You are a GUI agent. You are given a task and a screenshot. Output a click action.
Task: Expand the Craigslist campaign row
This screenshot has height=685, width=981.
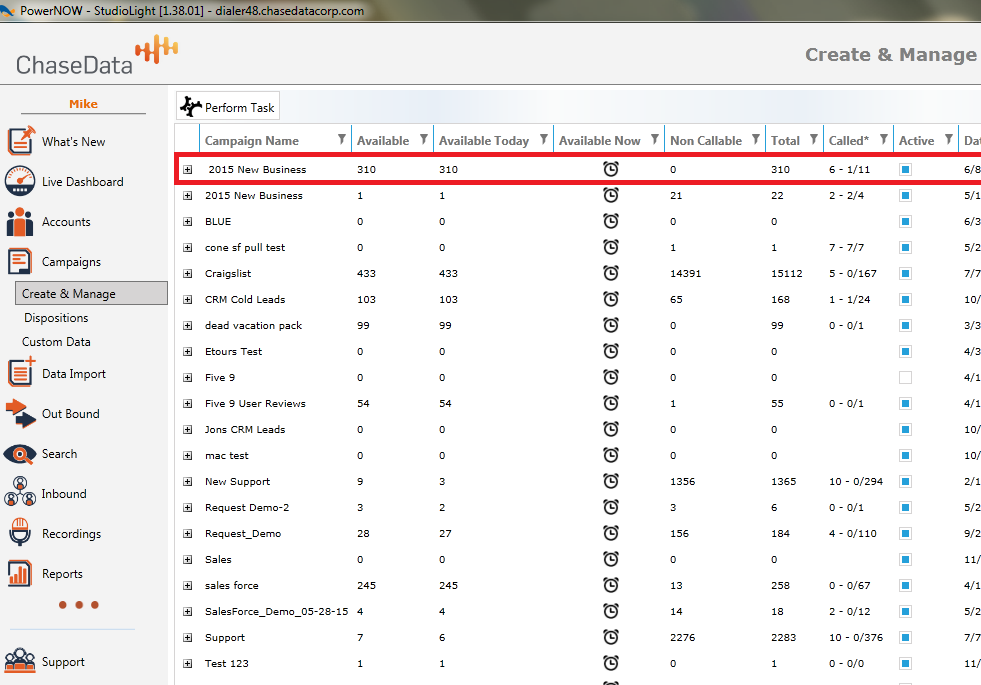click(x=187, y=273)
